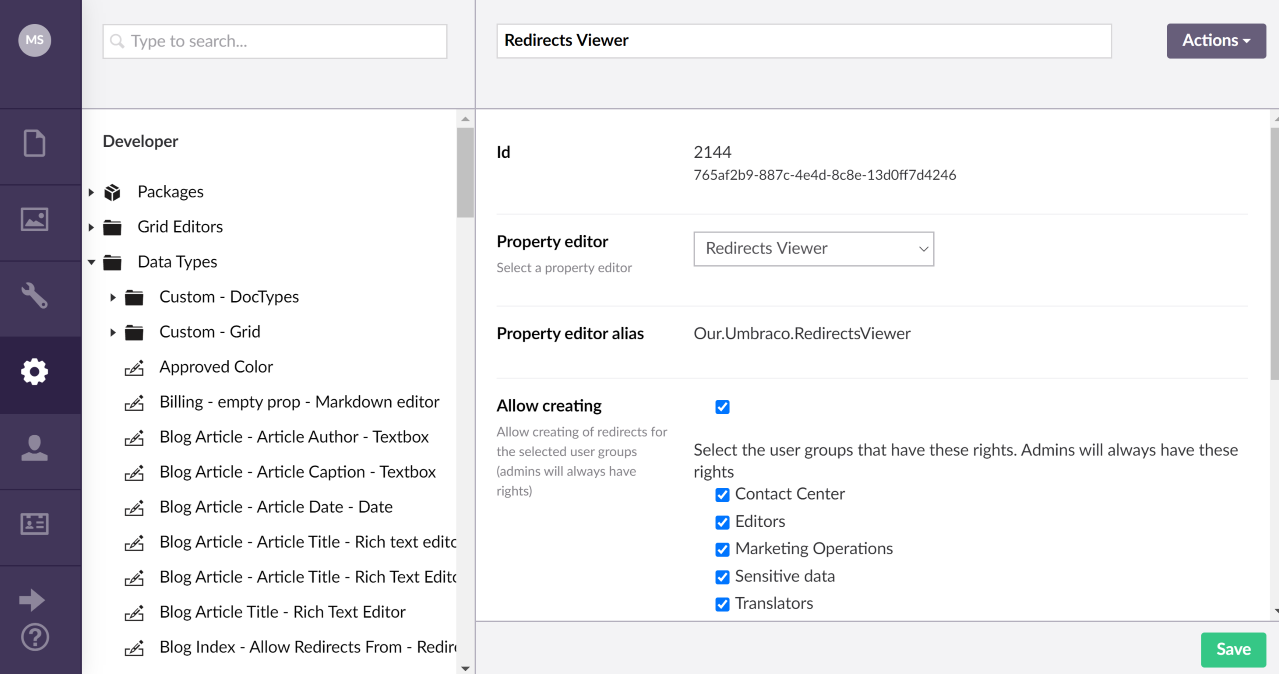Click the search magnifier icon
Screen dimensions: 1279x674
pos(118,42)
